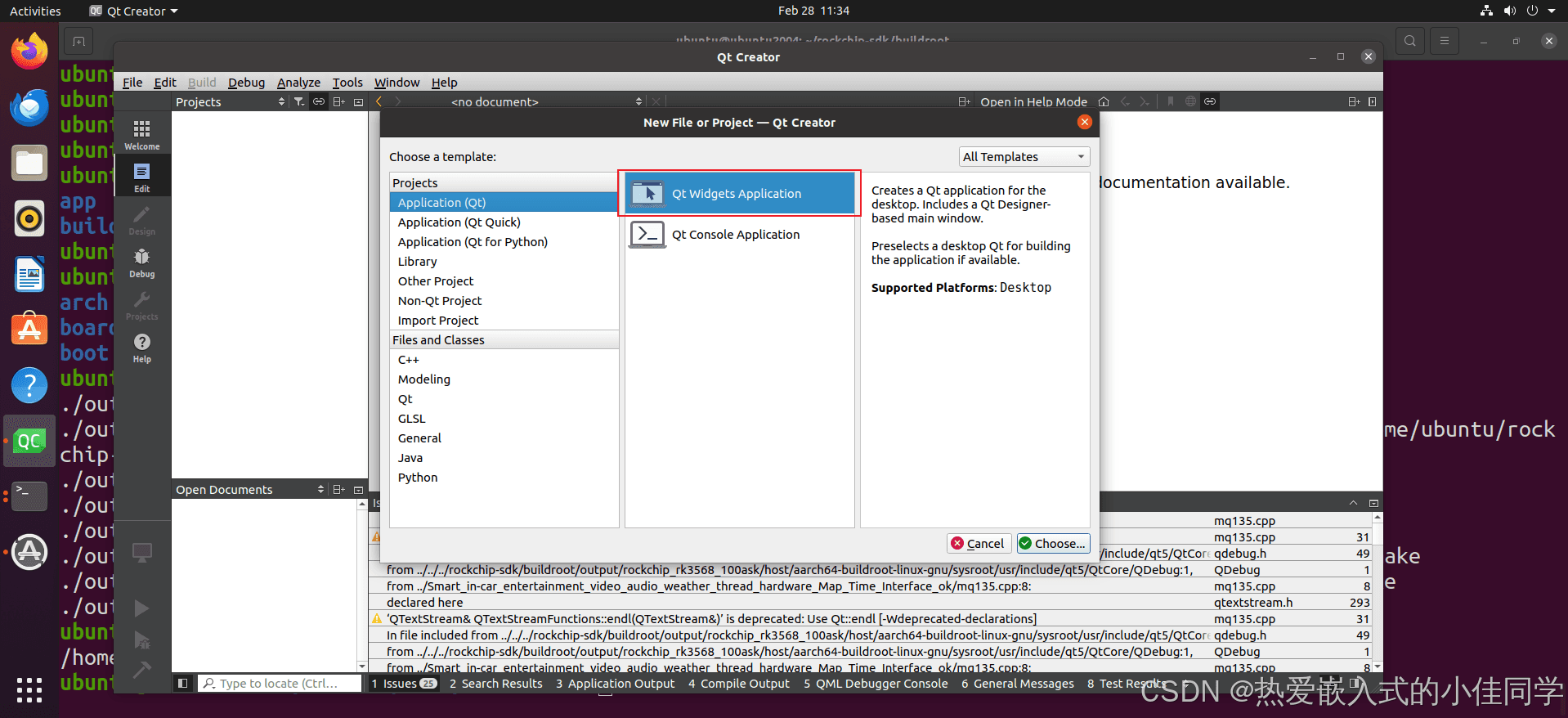Viewport: 1568px width, 718px height.
Task: Collapse the Issues output pane
Action: click(1353, 502)
